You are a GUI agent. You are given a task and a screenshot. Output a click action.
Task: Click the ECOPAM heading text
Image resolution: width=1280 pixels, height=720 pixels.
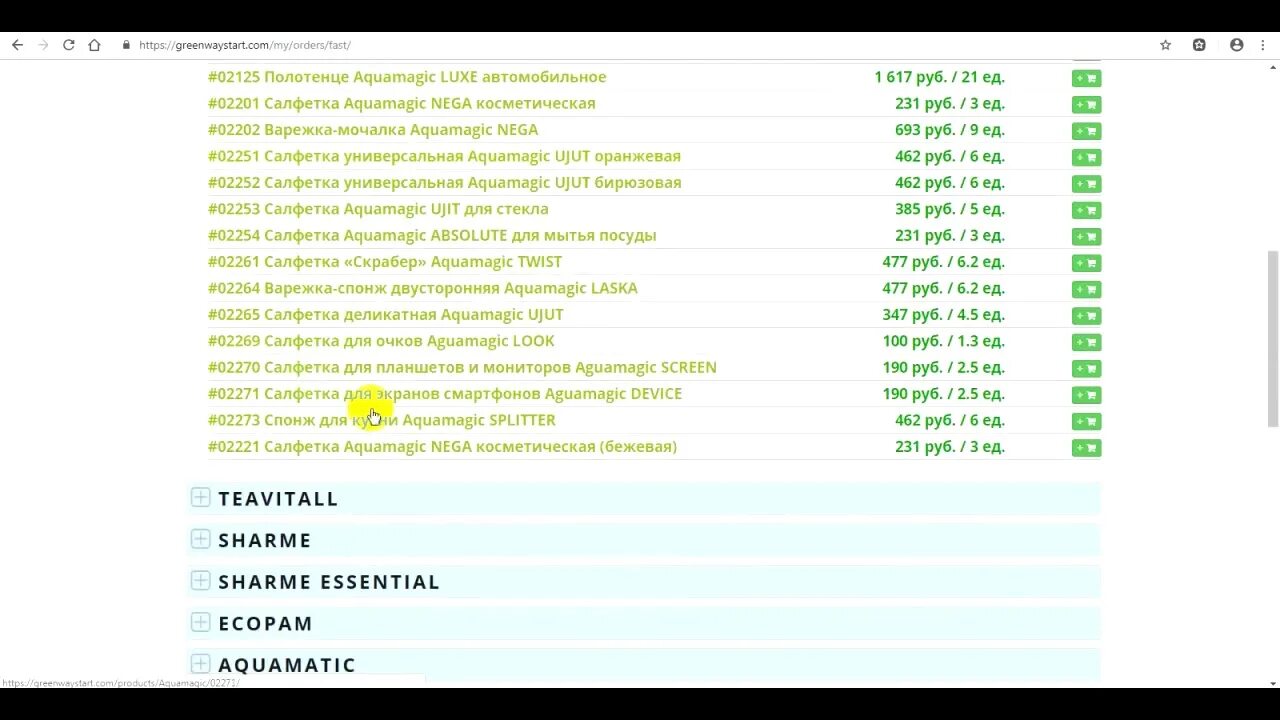(x=266, y=623)
